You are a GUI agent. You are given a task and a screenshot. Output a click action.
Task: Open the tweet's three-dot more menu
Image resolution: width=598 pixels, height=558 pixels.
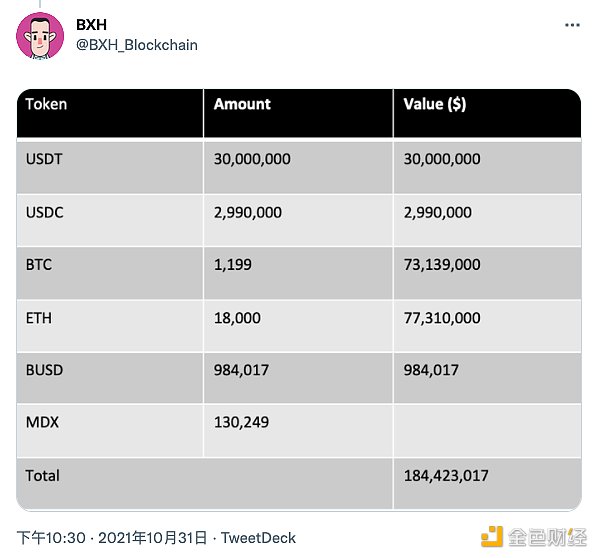(572, 25)
